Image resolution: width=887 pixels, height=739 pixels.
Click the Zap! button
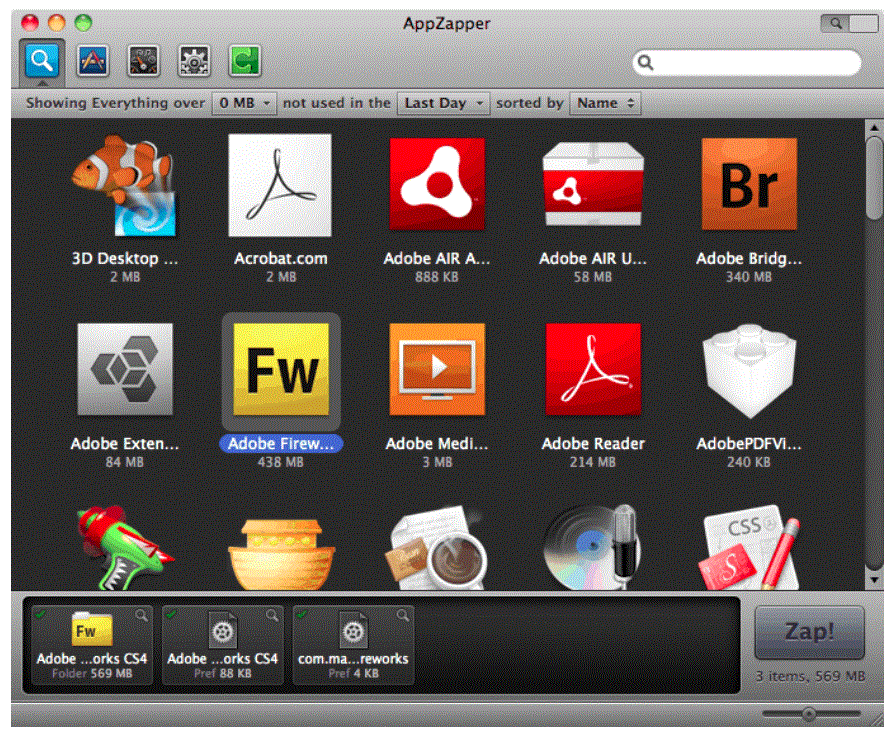(x=810, y=632)
